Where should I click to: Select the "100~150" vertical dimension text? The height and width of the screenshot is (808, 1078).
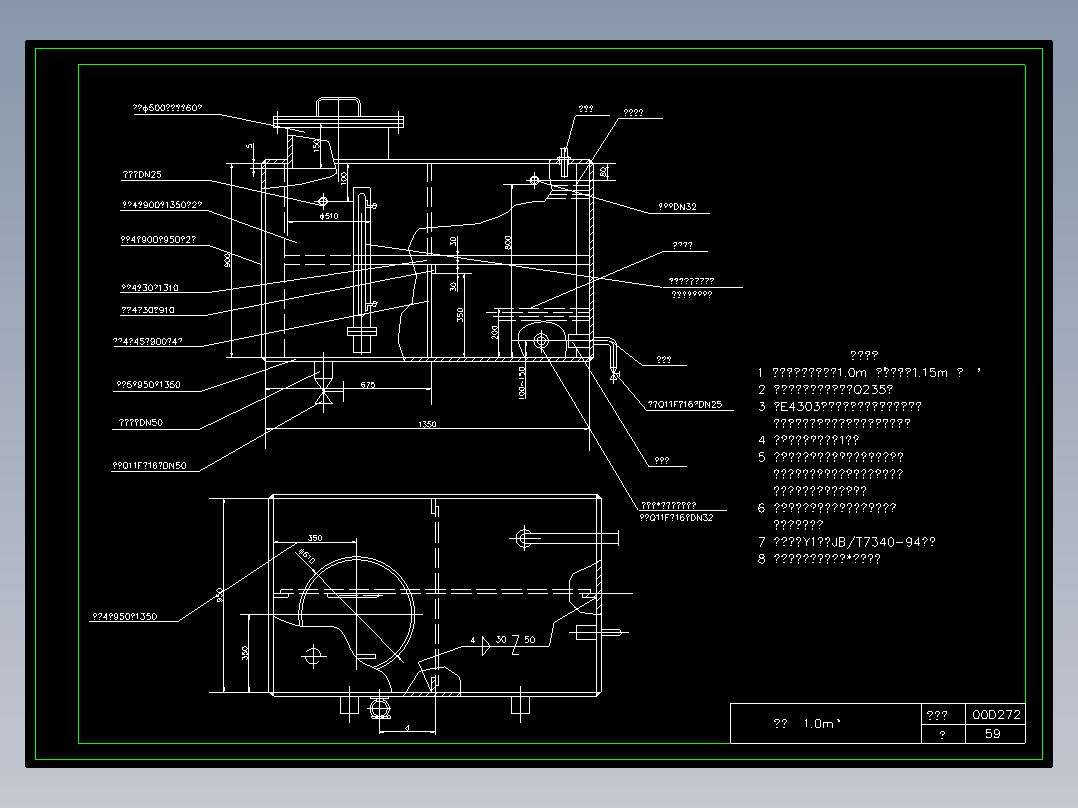pos(522,382)
